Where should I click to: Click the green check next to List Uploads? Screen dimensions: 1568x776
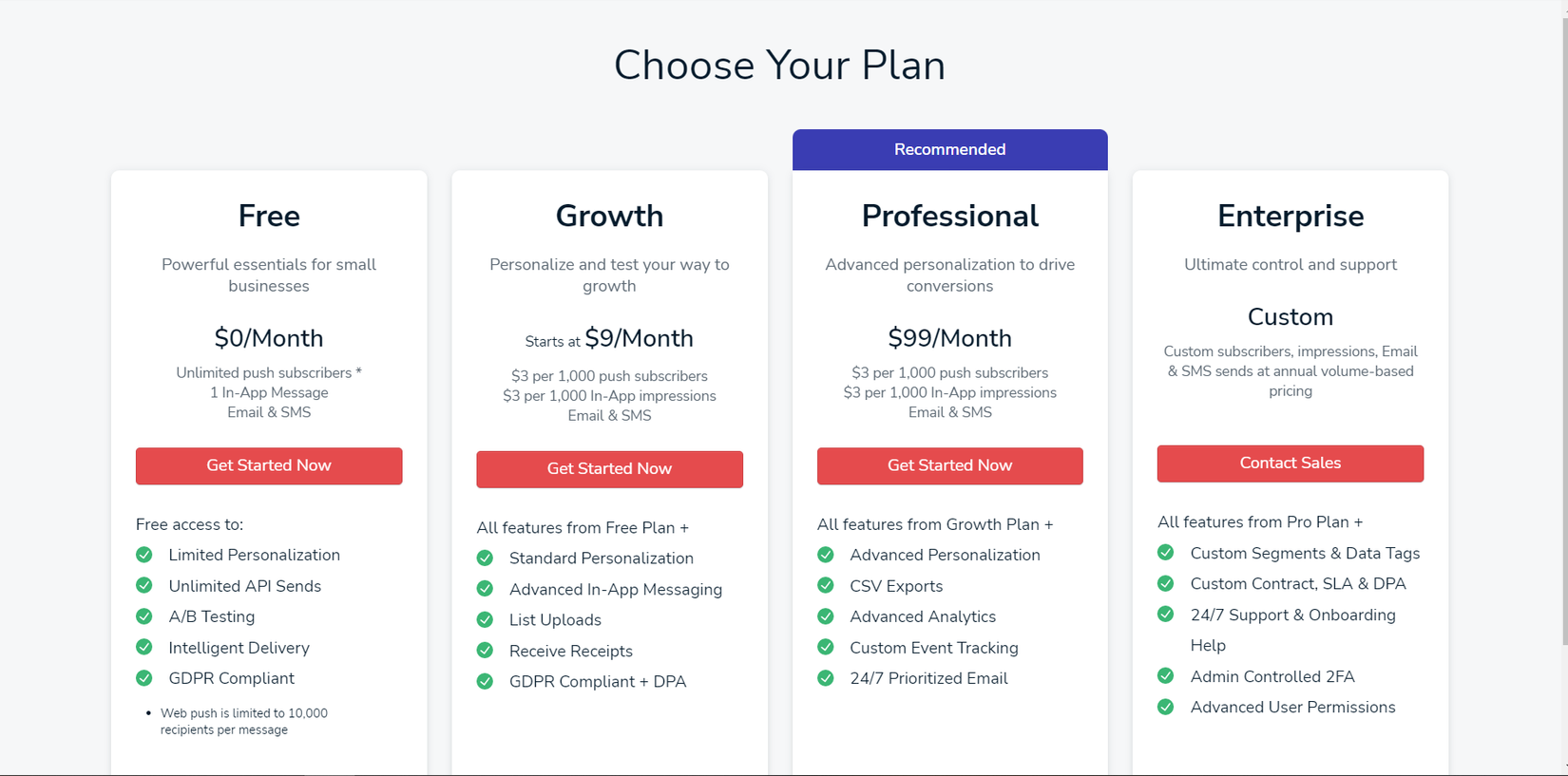tap(485, 620)
